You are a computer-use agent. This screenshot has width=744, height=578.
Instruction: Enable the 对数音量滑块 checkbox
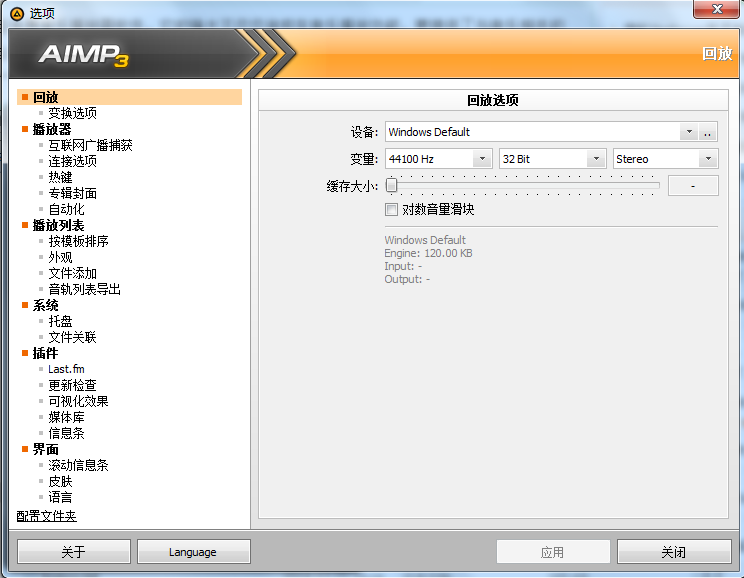click(x=391, y=209)
